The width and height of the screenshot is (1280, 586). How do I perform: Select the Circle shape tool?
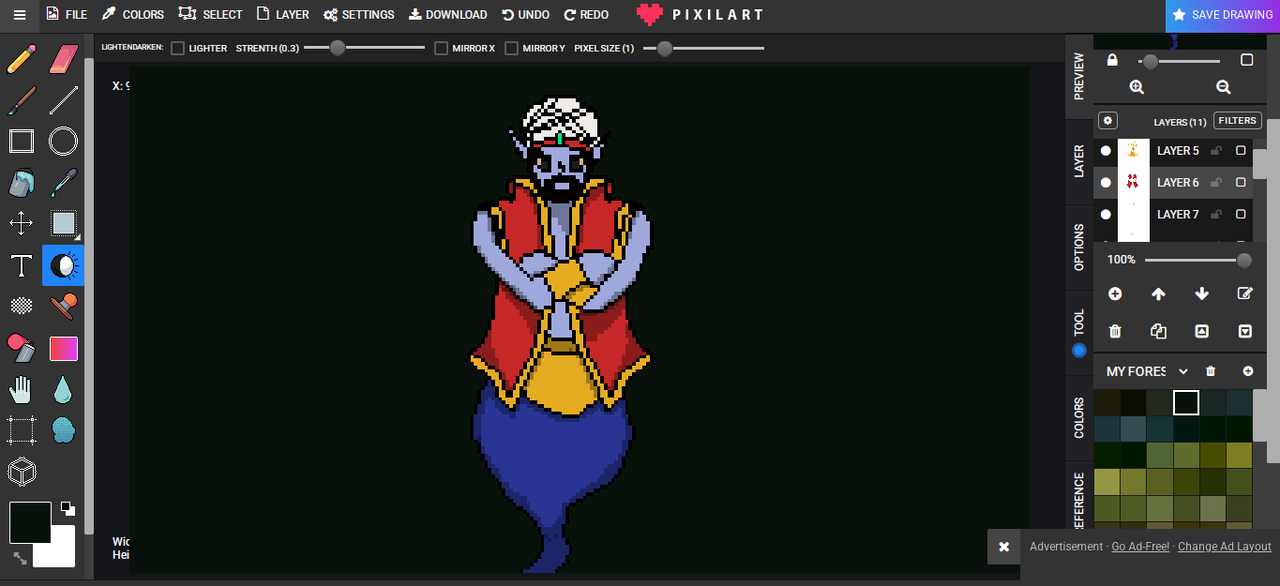(x=63, y=141)
